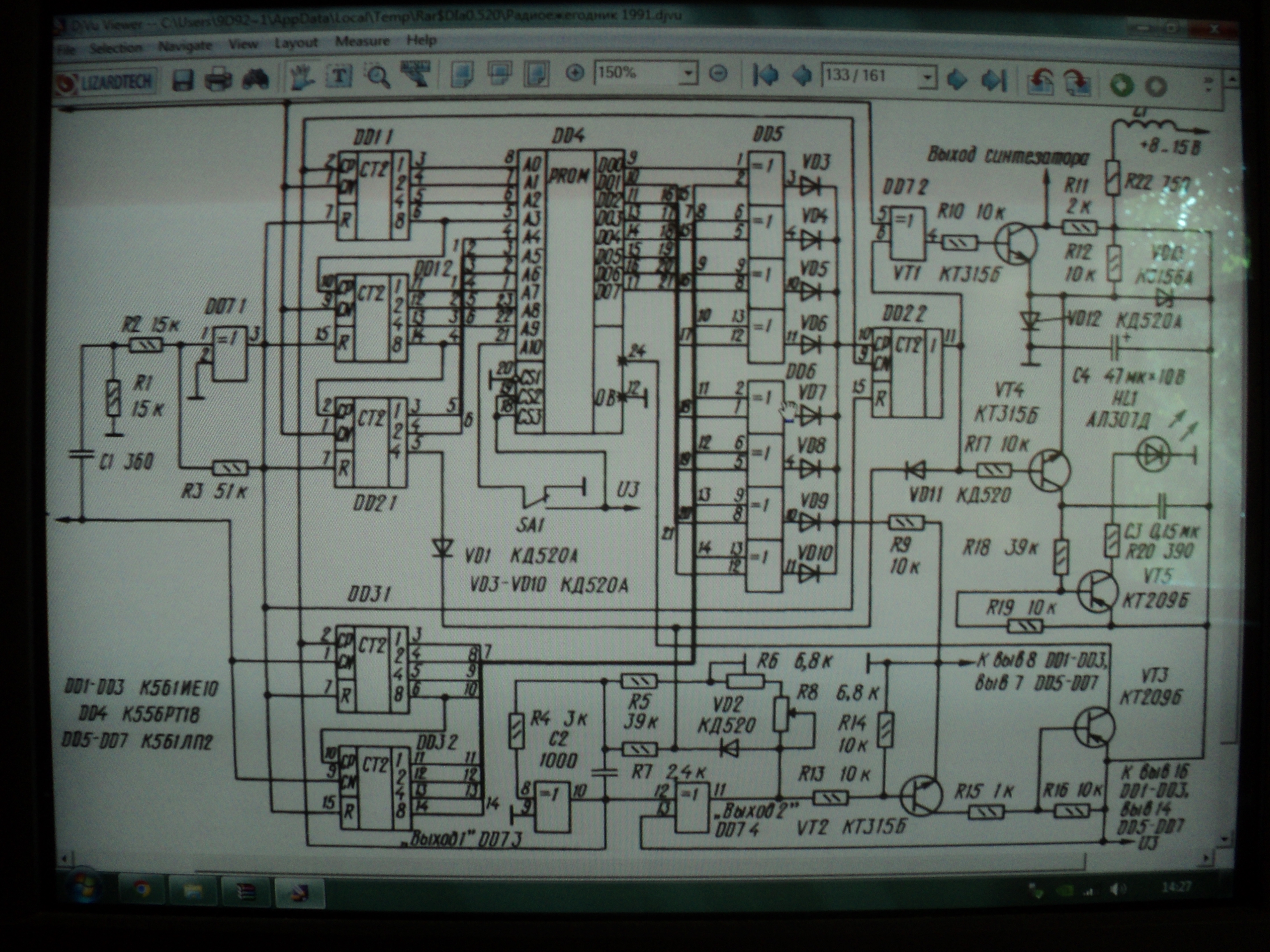Click the Save (floppy disk) icon
Viewport: 1270px width, 952px height.
pyautogui.click(x=182, y=80)
